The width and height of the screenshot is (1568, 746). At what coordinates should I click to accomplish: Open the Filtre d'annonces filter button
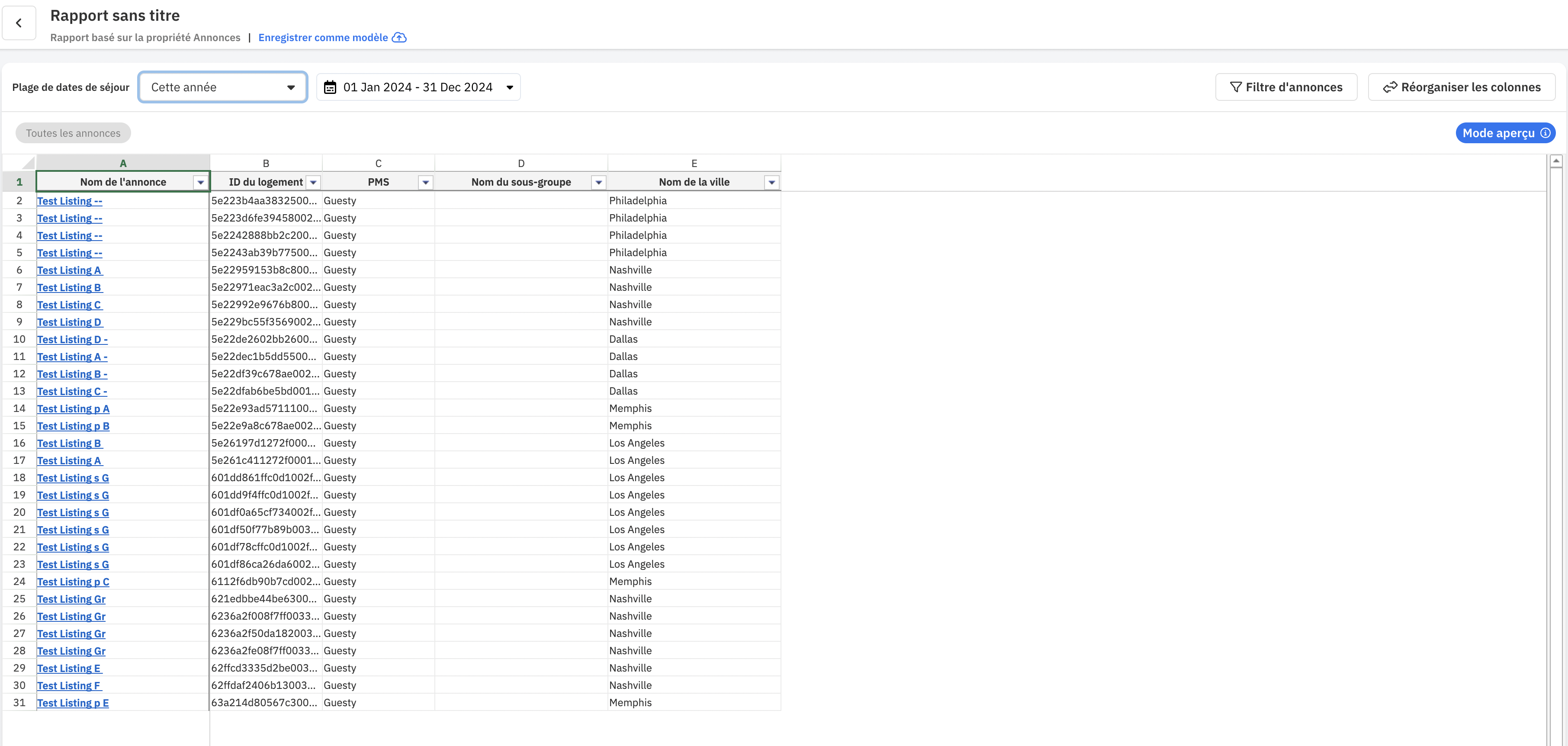coord(1285,87)
